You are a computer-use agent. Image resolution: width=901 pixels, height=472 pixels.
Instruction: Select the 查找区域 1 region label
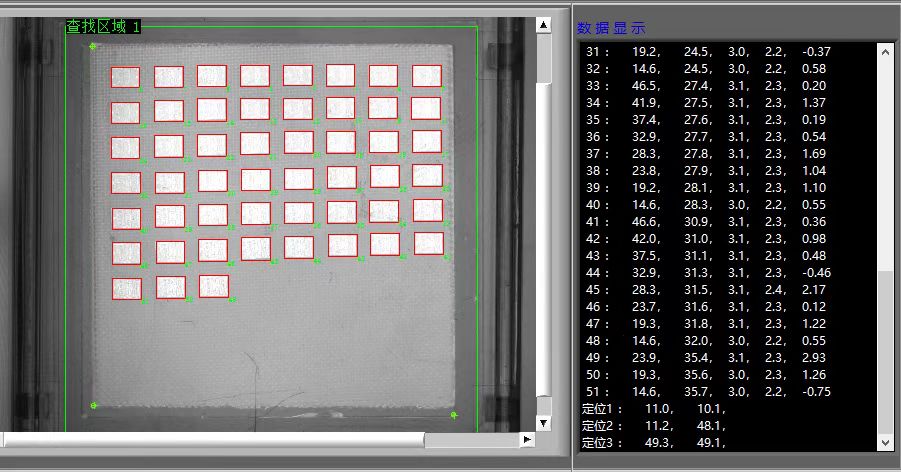(x=103, y=27)
